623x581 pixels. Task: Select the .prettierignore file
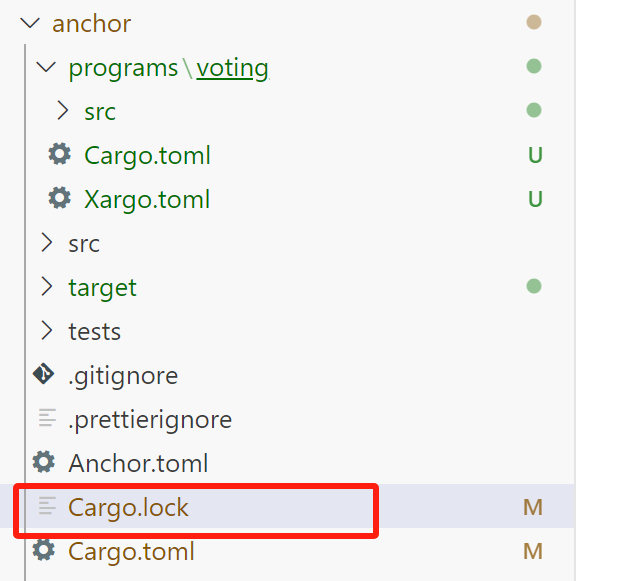[x=150, y=420]
